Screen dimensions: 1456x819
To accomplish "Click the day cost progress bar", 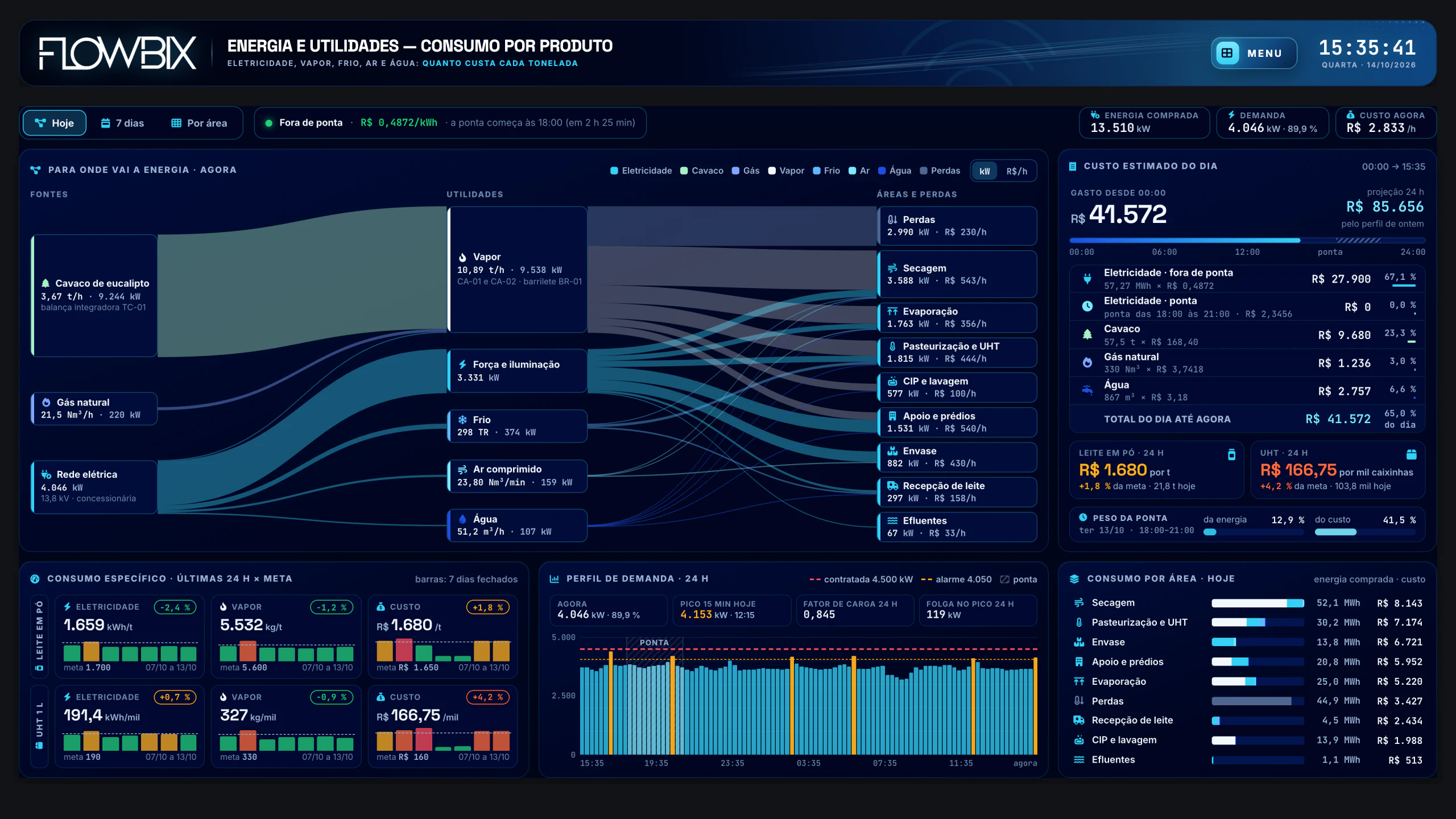I will pyautogui.click(x=1247, y=241).
